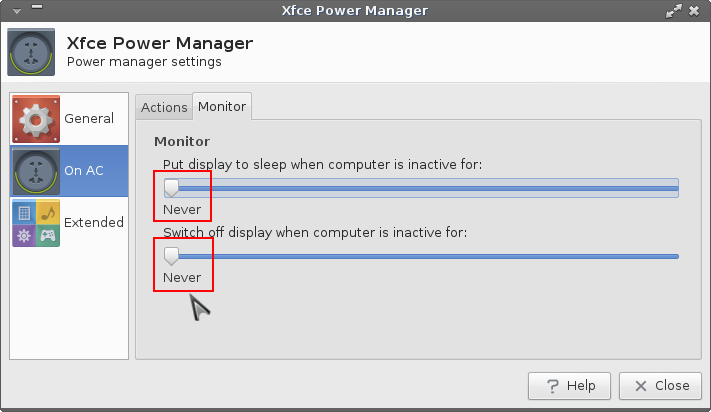Open the Extended settings category
The image size is (711, 412).
[x=69, y=223]
